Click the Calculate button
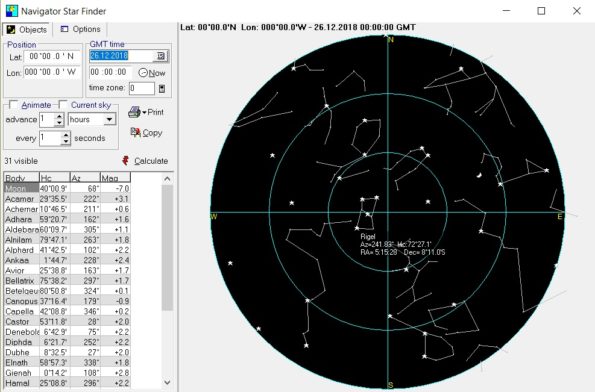The image size is (595, 392). [x=145, y=161]
